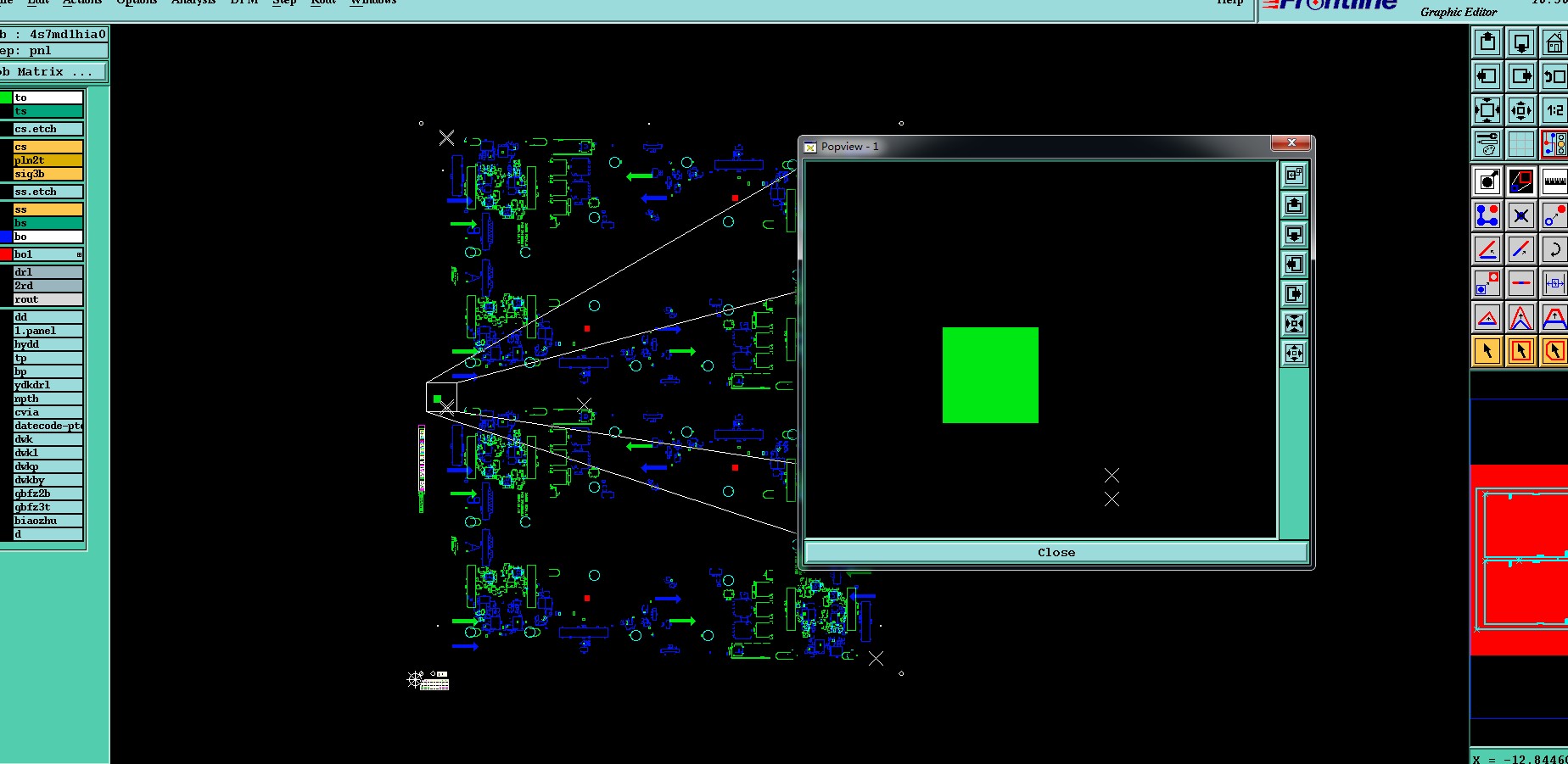Pan down using the main toolbar icon
This screenshot has height=764, width=1568.
click(x=1521, y=42)
